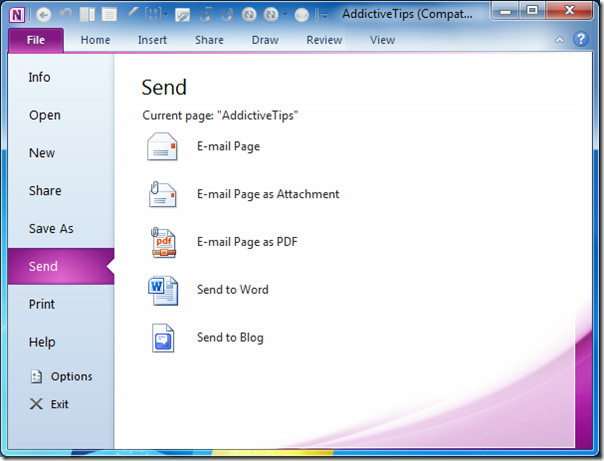The height and width of the screenshot is (461, 604).
Task: Switch to the Review ribbon tab
Action: pos(324,40)
